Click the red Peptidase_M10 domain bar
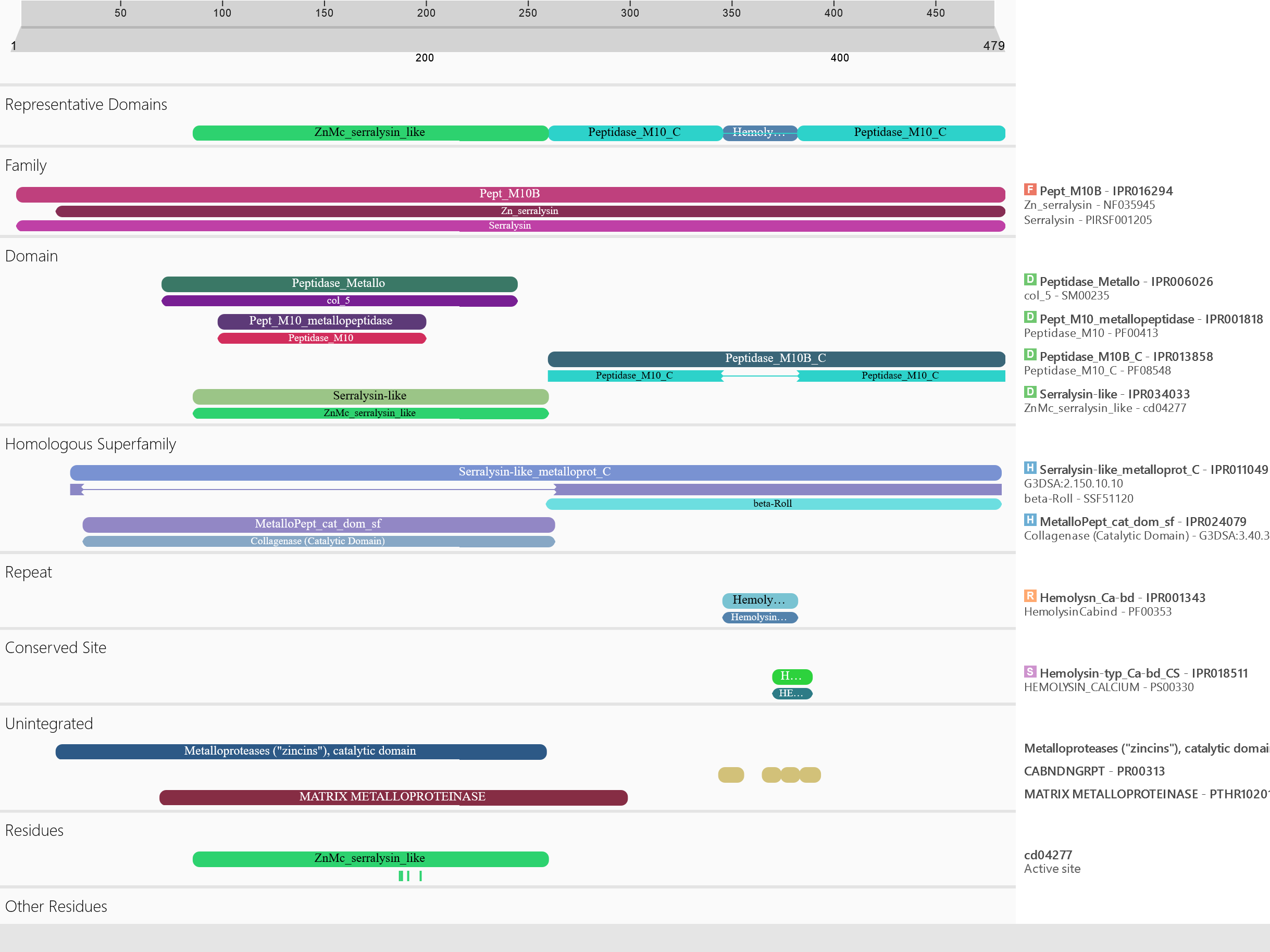The width and height of the screenshot is (1270, 952). tap(321, 338)
